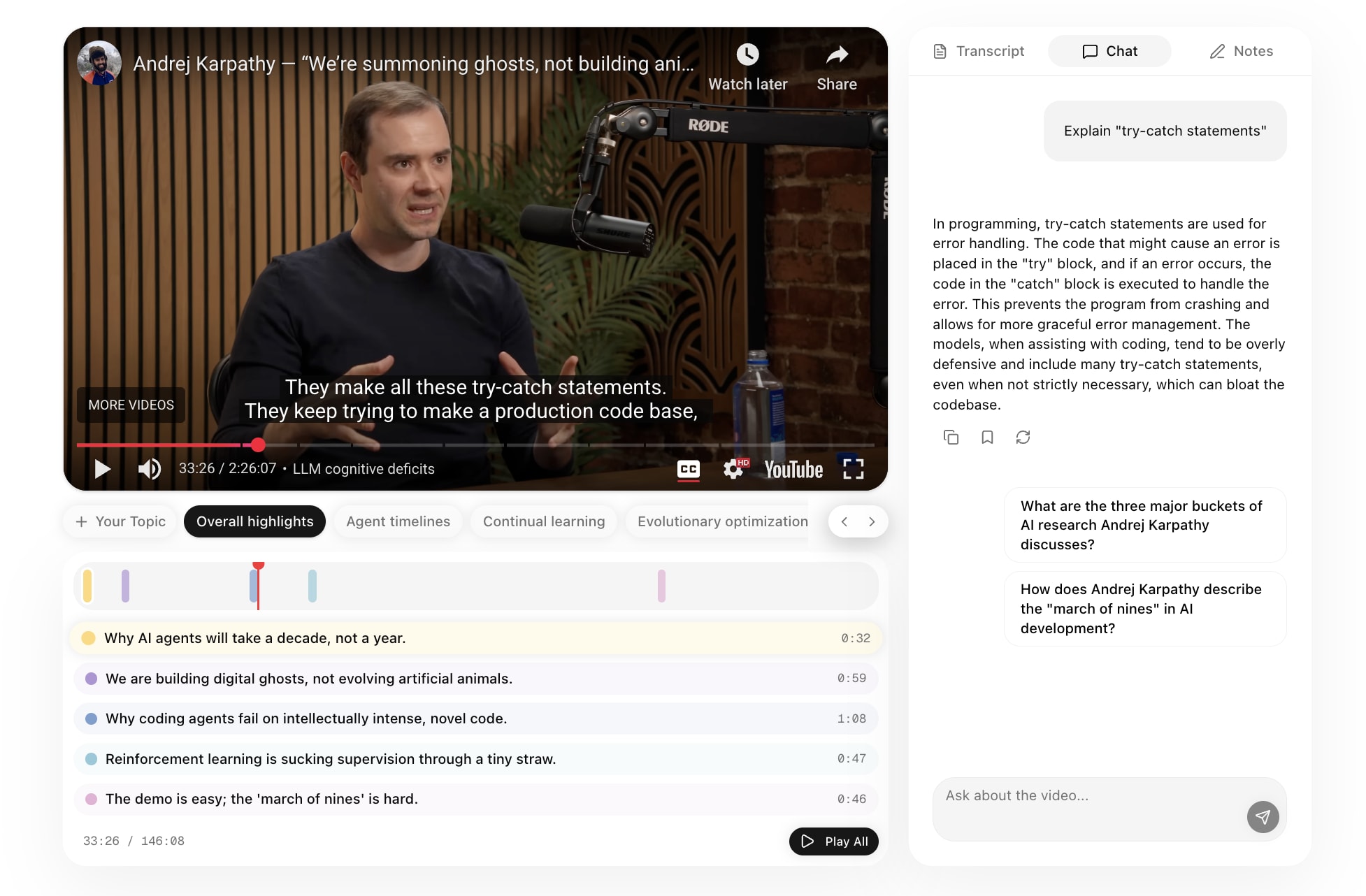The image size is (1366, 896).
Task: Copy the chat response text
Action: [951, 438]
